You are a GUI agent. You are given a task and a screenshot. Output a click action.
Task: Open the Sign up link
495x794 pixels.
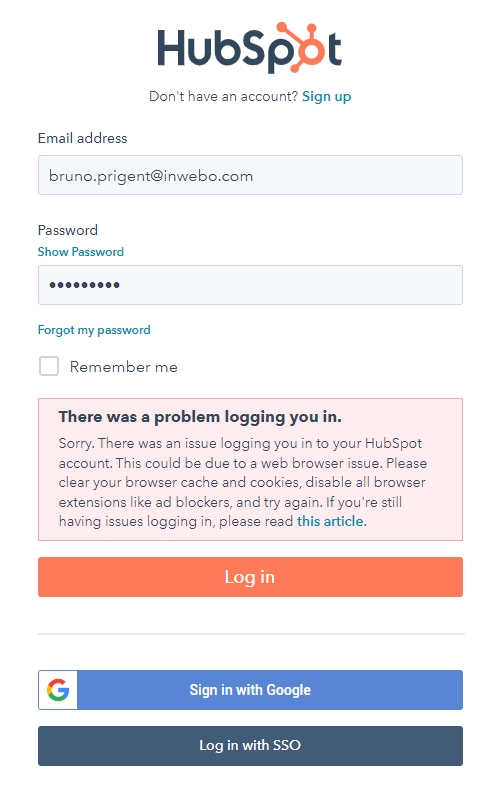point(326,96)
